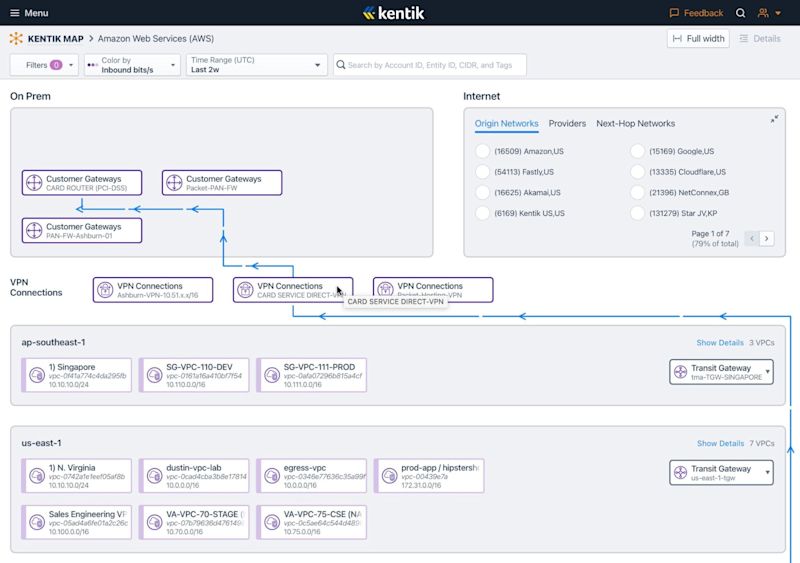Click the CARD ROUTER Customer Gateway icon

[34, 183]
